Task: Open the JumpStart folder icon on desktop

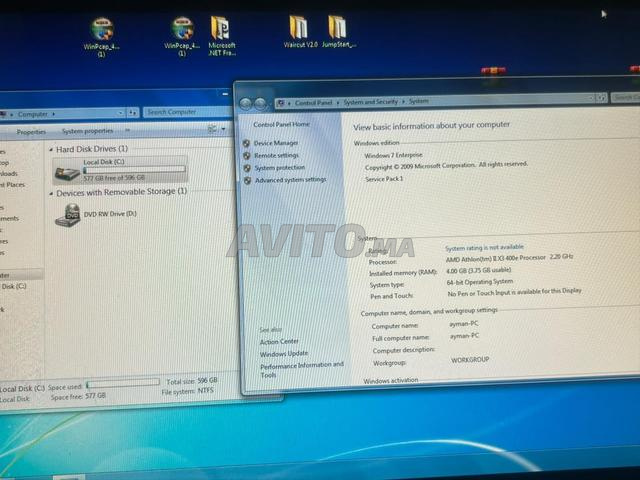Action: click(338, 32)
